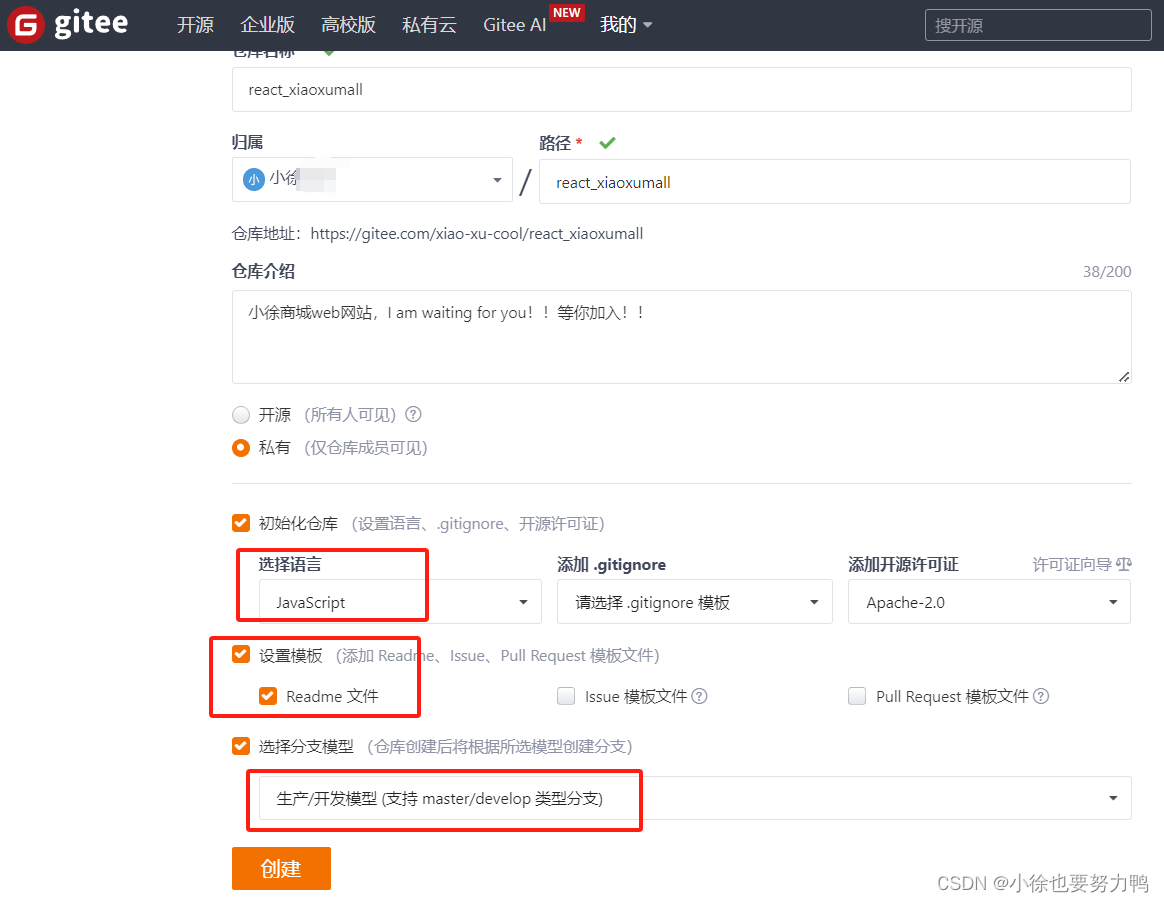The width and height of the screenshot is (1164, 902).
Task: Click the 创建 button
Action: pyautogui.click(x=281, y=869)
